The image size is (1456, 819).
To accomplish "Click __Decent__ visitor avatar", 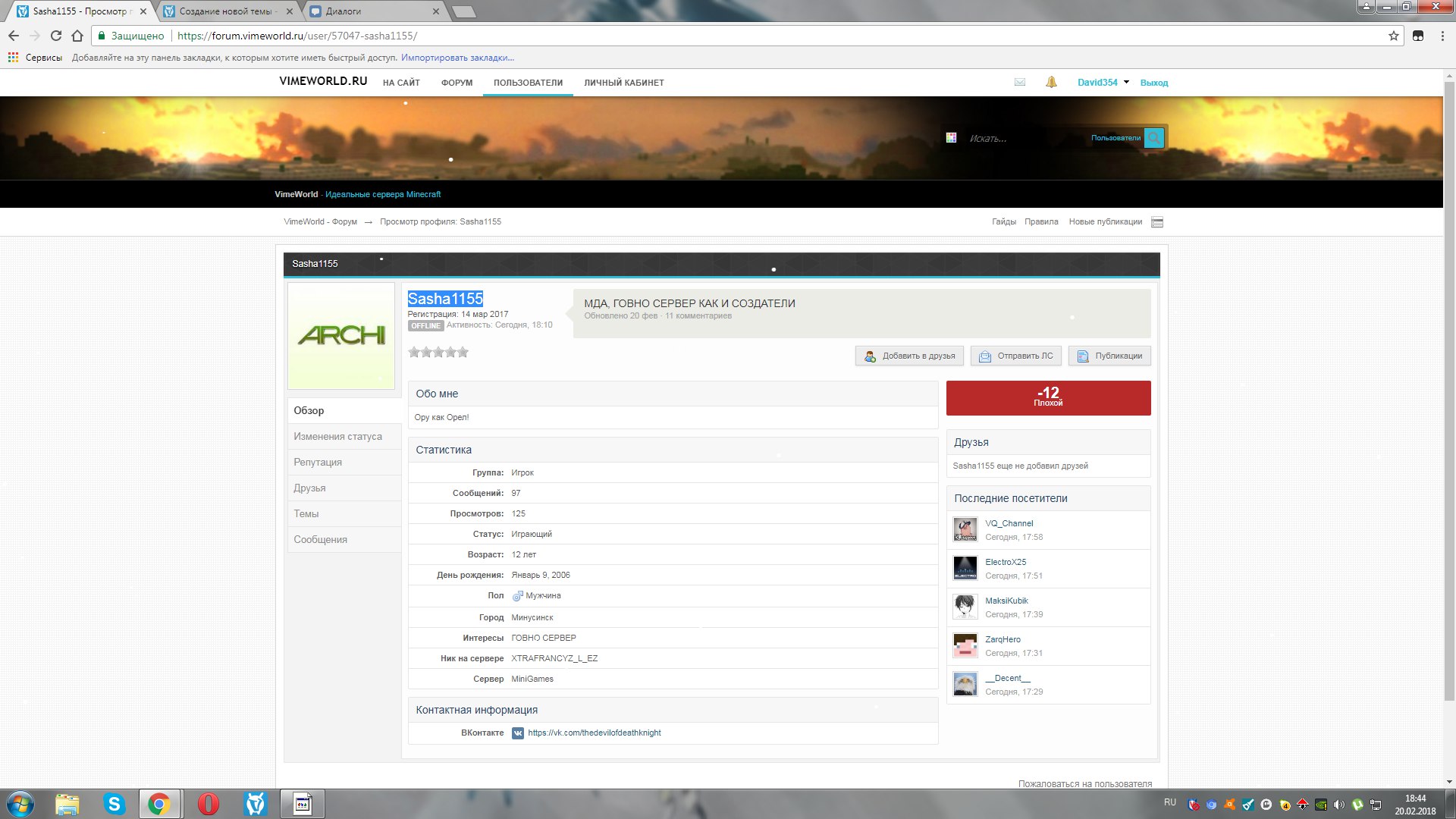I will click(965, 684).
